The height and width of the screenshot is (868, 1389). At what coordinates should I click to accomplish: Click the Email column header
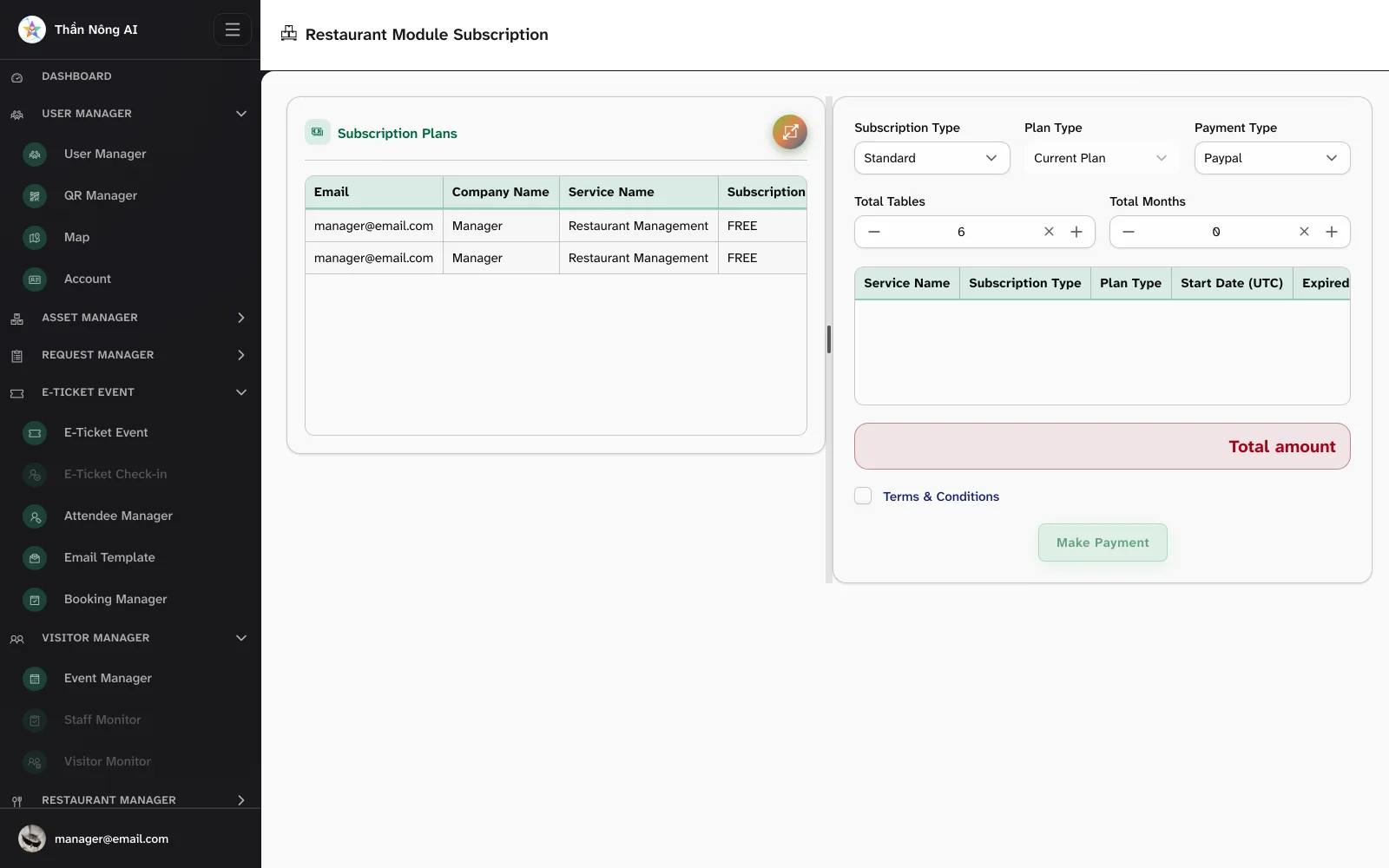[x=374, y=192]
